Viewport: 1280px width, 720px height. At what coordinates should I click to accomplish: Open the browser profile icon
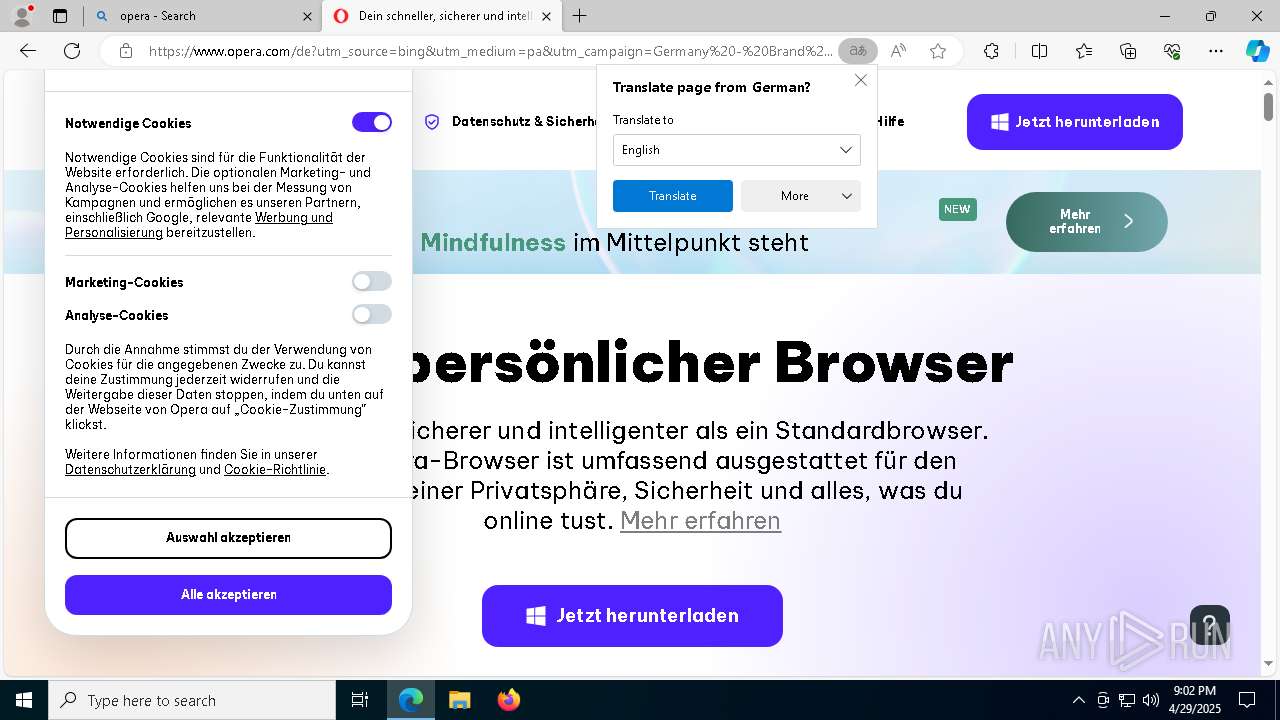click(22, 16)
